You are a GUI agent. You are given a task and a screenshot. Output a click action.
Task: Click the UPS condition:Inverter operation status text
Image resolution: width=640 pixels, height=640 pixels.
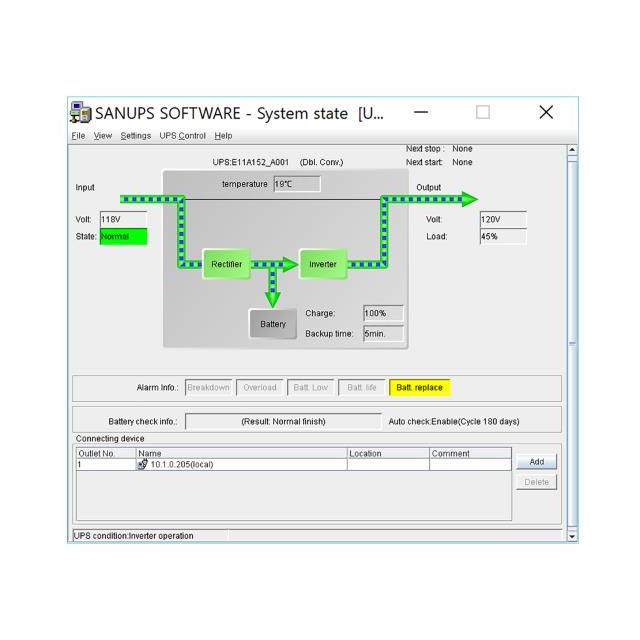133,536
